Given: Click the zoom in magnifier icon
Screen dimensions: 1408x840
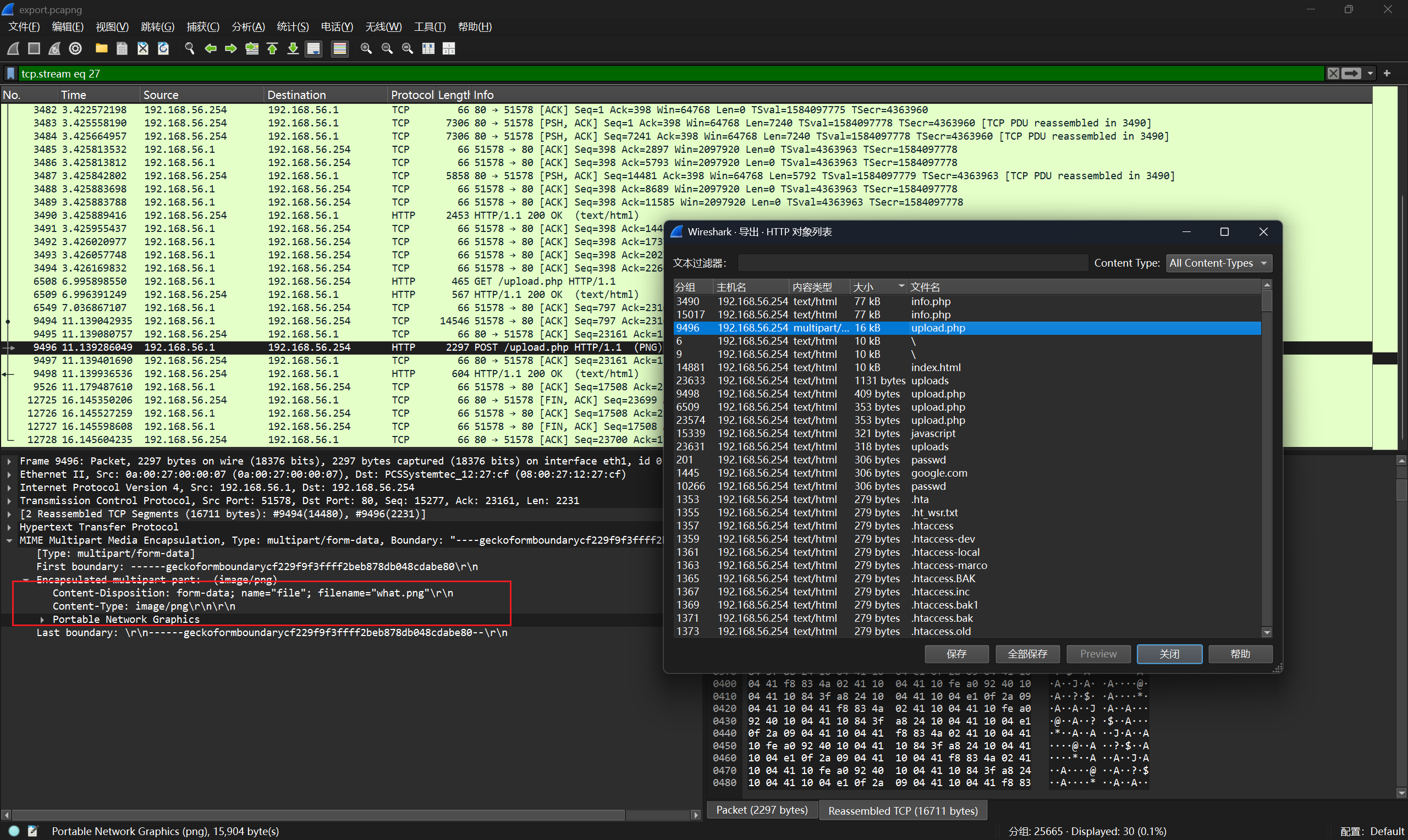Looking at the screenshot, I should 366,49.
